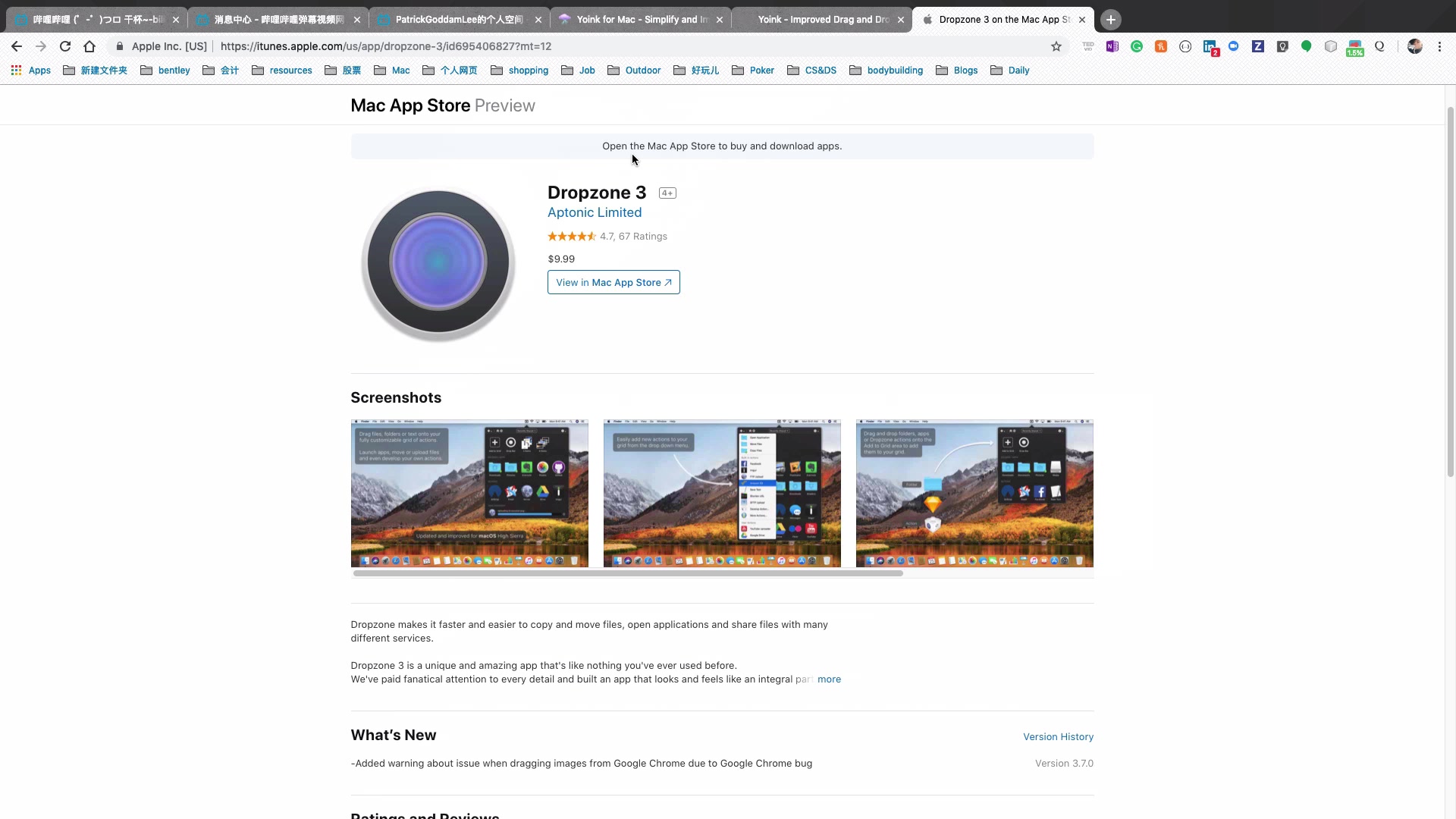Switch to the Yoink for Mac tab
The width and height of the screenshot is (1456, 819).
click(641, 20)
